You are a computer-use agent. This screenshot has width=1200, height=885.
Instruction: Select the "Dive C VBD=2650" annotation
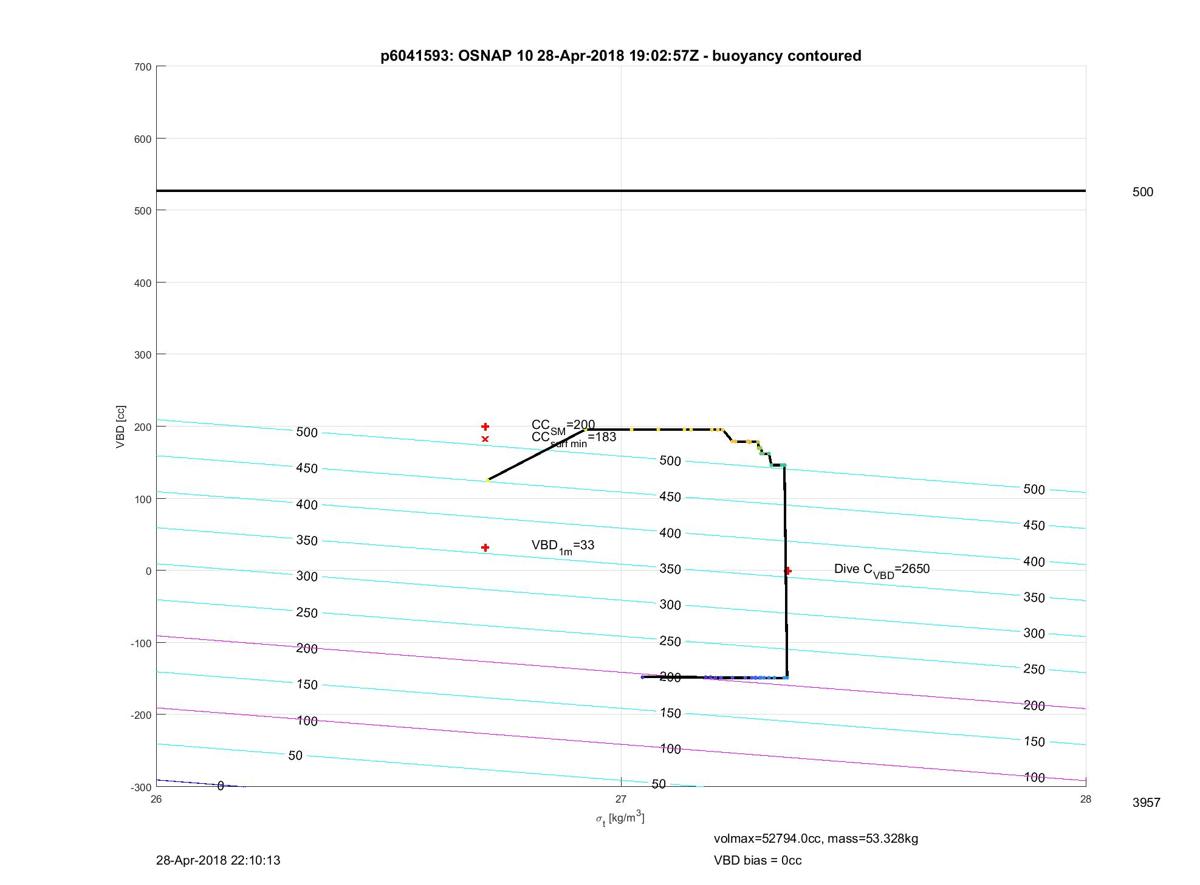point(882,569)
